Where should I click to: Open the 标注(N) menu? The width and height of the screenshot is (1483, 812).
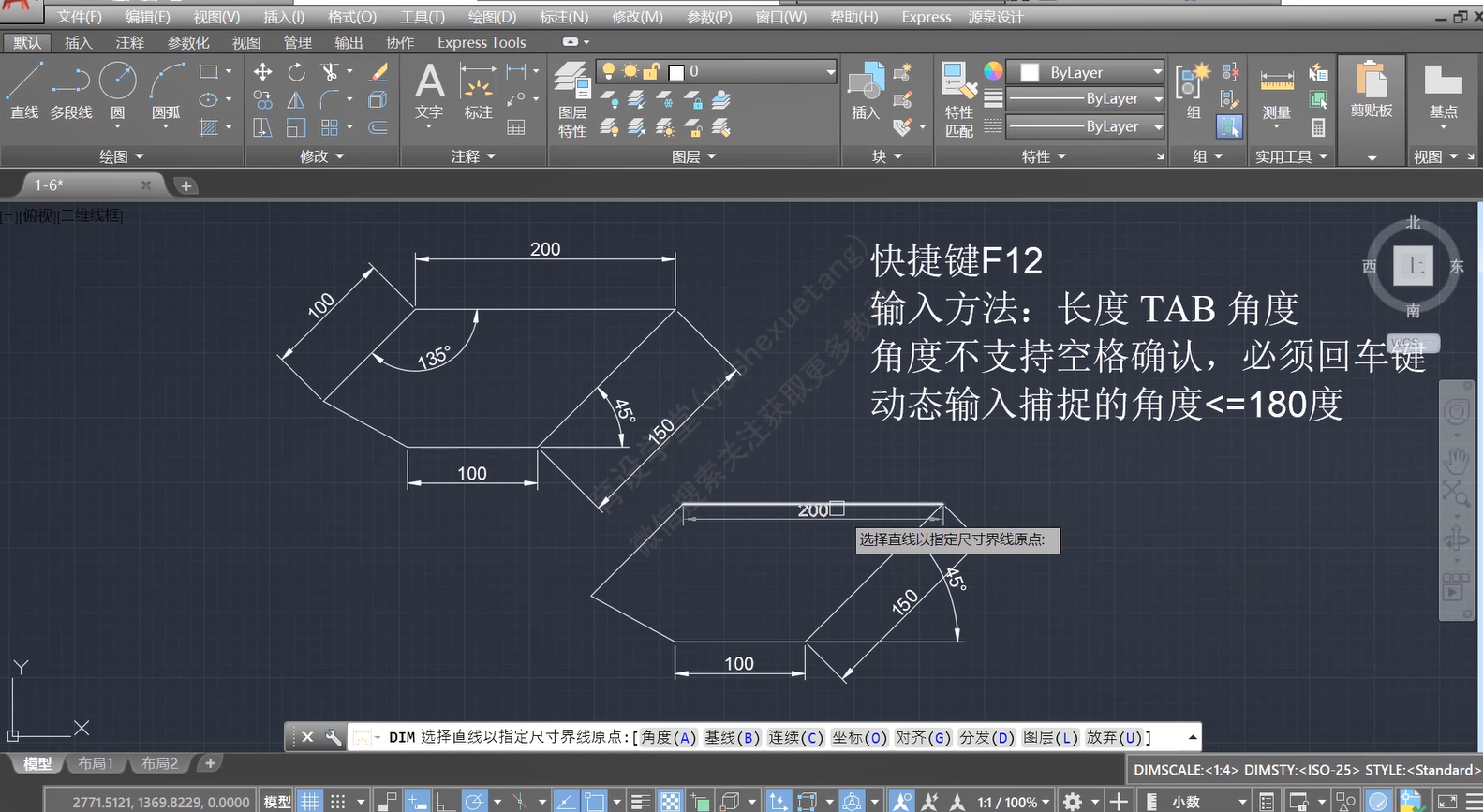click(x=564, y=17)
